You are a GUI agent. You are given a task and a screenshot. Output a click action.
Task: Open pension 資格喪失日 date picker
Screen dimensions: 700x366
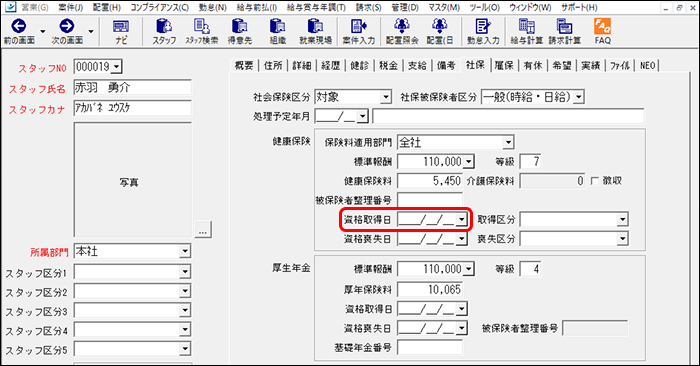tap(462, 328)
